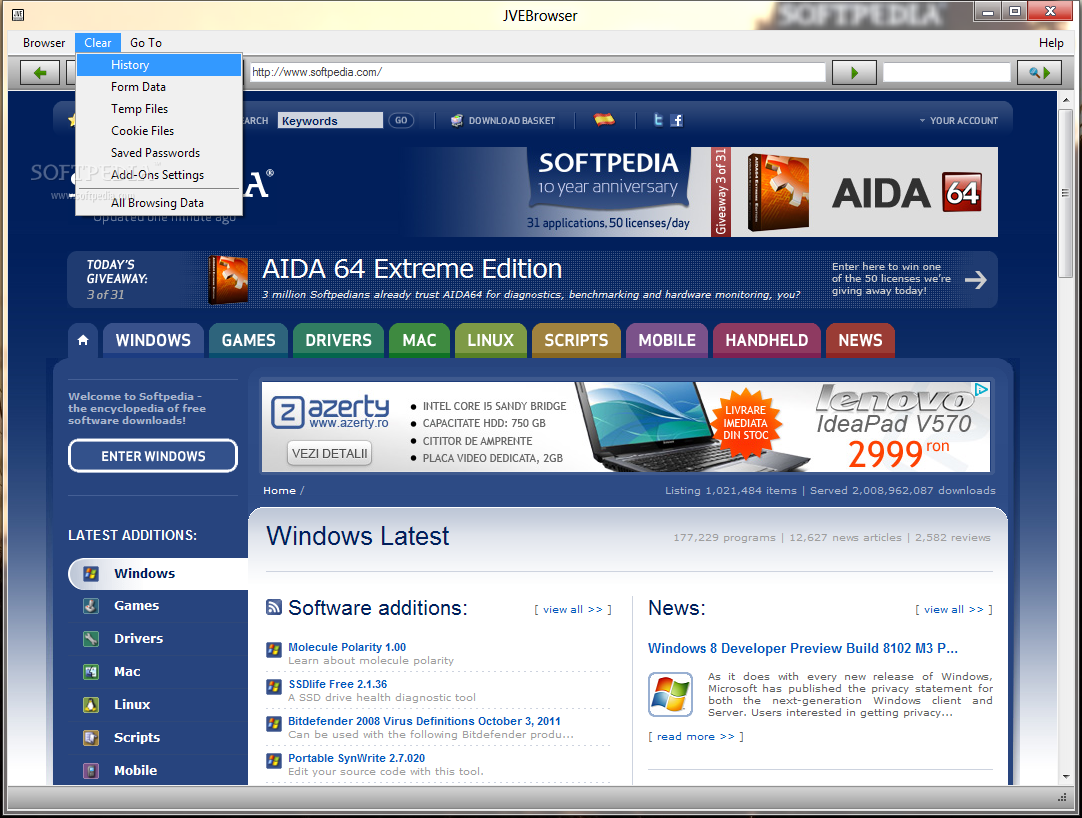Switch to the HANDHELD tab
Viewport: 1082px width, 818px height.
tap(767, 340)
